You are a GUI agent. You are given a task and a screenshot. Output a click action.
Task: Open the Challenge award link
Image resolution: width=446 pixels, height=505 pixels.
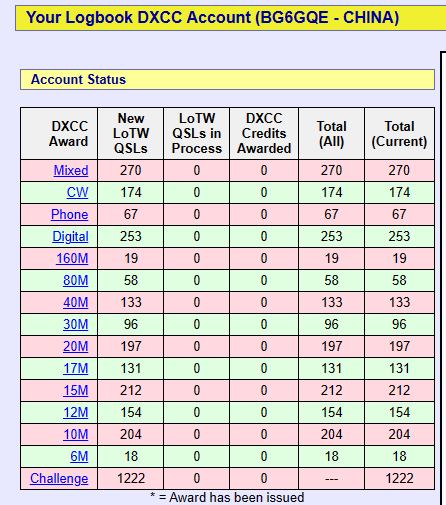tap(59, 478)
